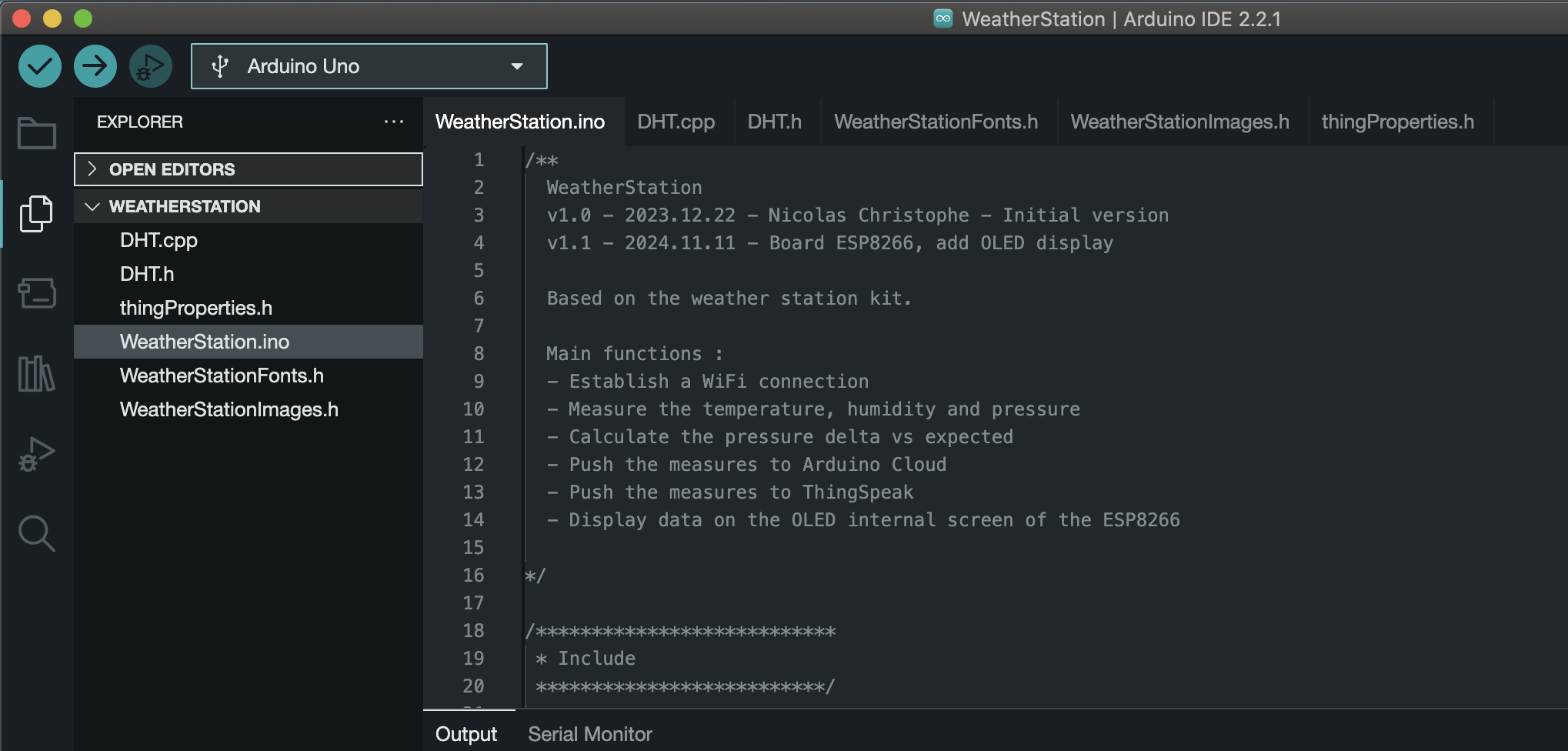Click the Upload arrow button
The height and width of the screenshot is (751, 1568).
pos(95,66)
